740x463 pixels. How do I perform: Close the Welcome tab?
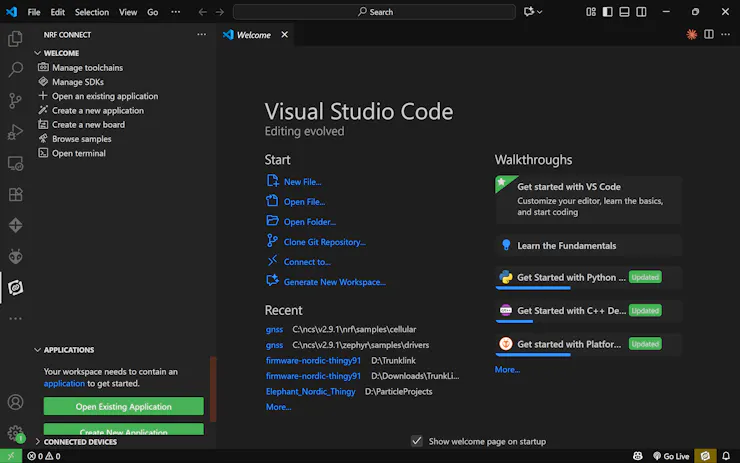[x=285, y=34]
